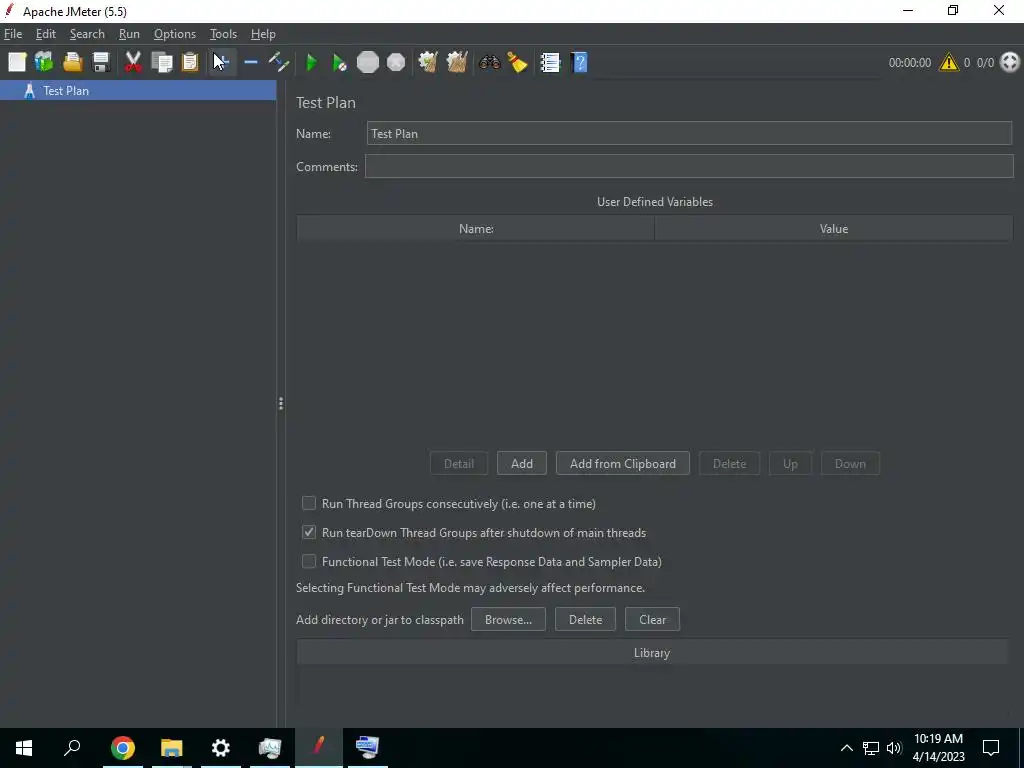1024x768 pixels.
Task: Click the Library column header
Action: click(652, 652)
